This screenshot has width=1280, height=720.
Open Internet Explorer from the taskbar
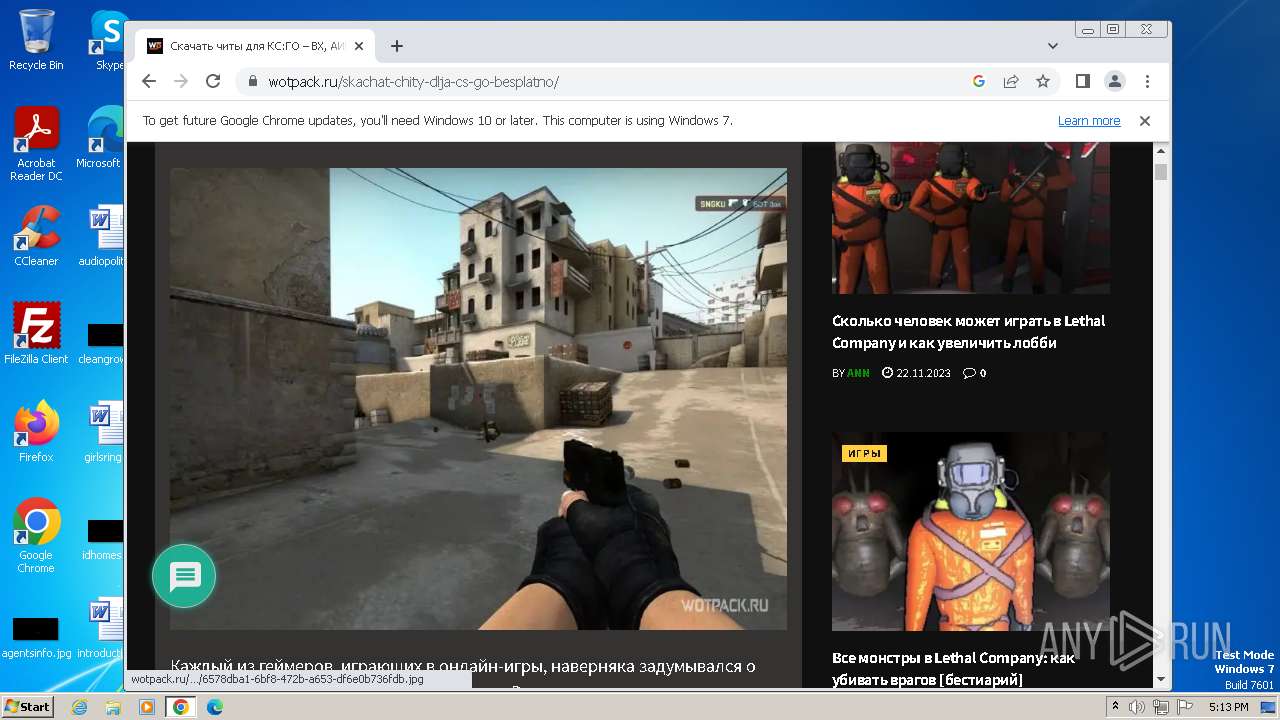[x=79, y=707]
